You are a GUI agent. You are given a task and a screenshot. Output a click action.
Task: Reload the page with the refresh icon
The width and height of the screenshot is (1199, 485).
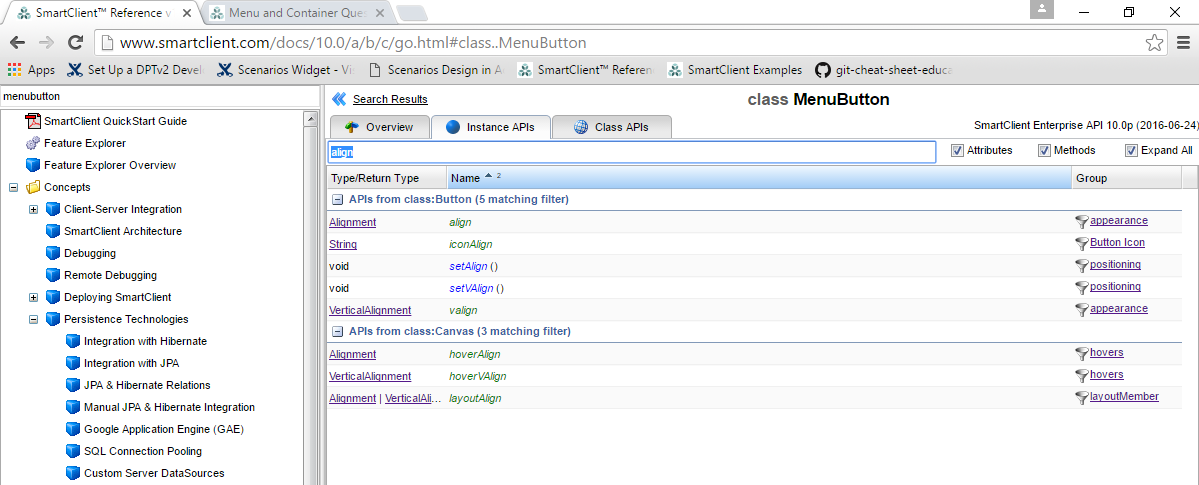(x=75, y=43)
